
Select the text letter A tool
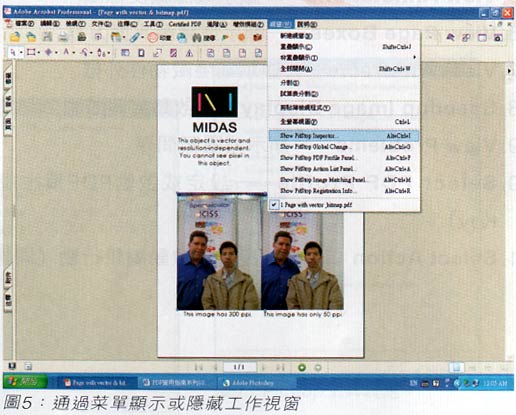point(66,52)
